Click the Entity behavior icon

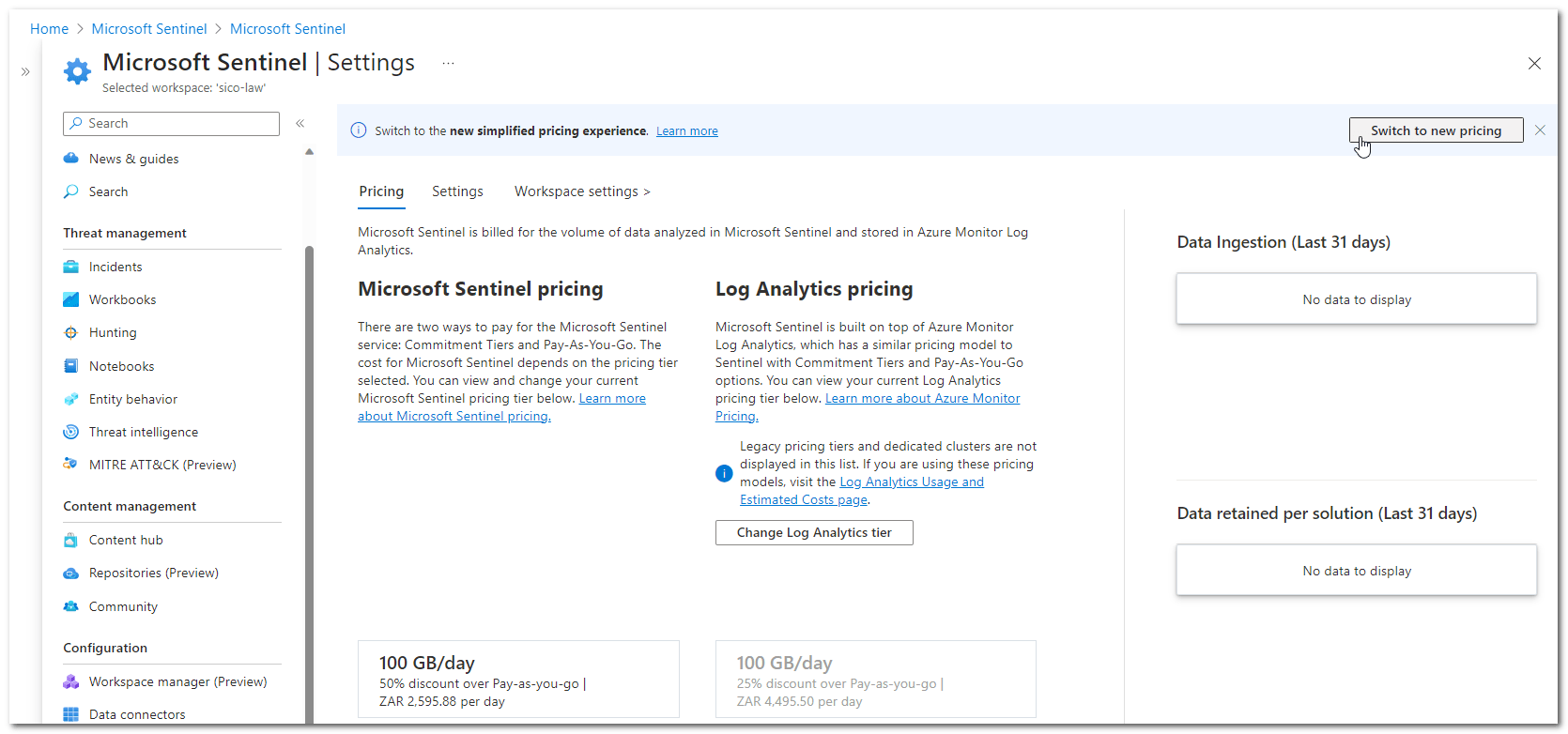click(x=70, y=399)
